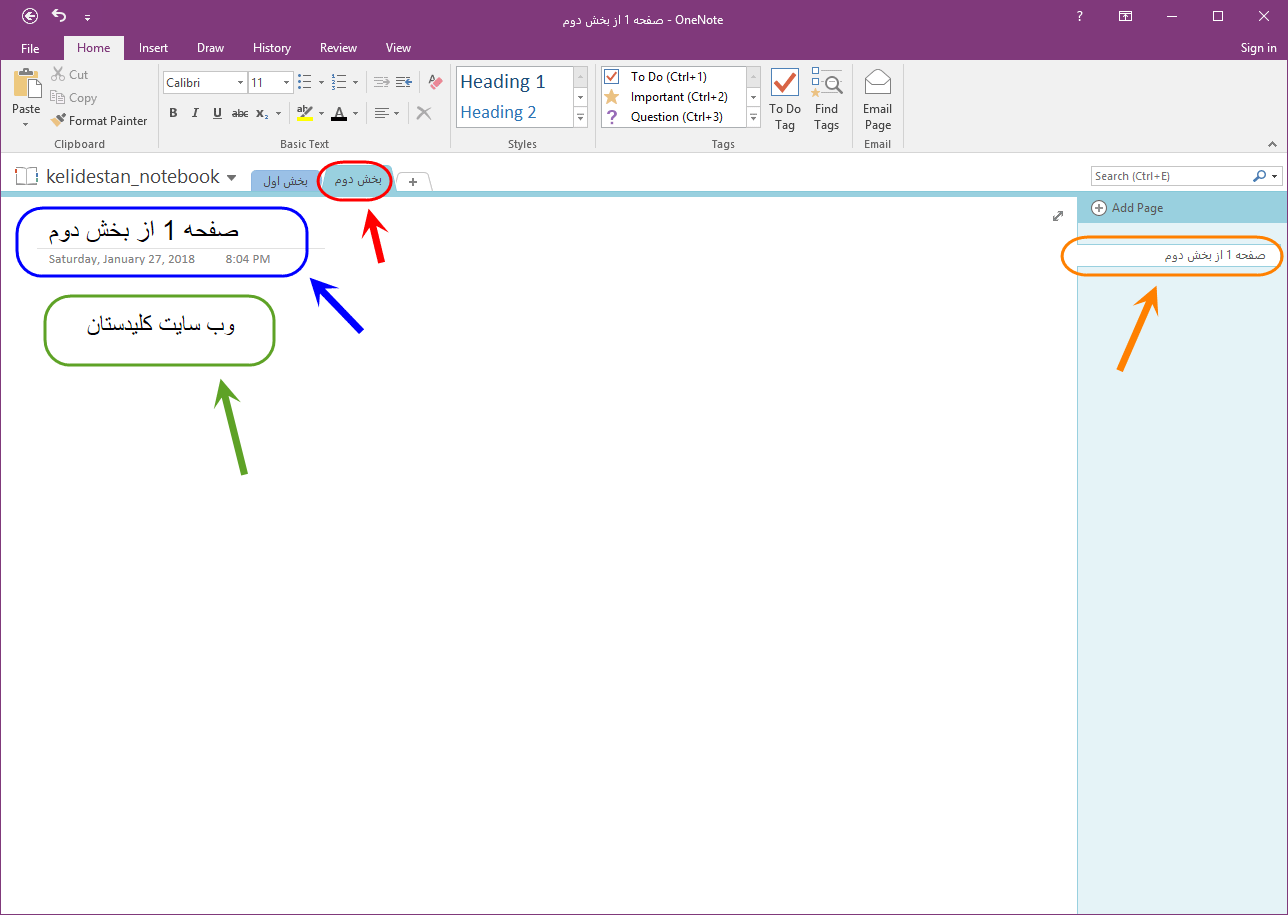Switch to the Insert ribbon tab
The width and height of the screenshot is (1288, 915).
(x=153, y=48)
